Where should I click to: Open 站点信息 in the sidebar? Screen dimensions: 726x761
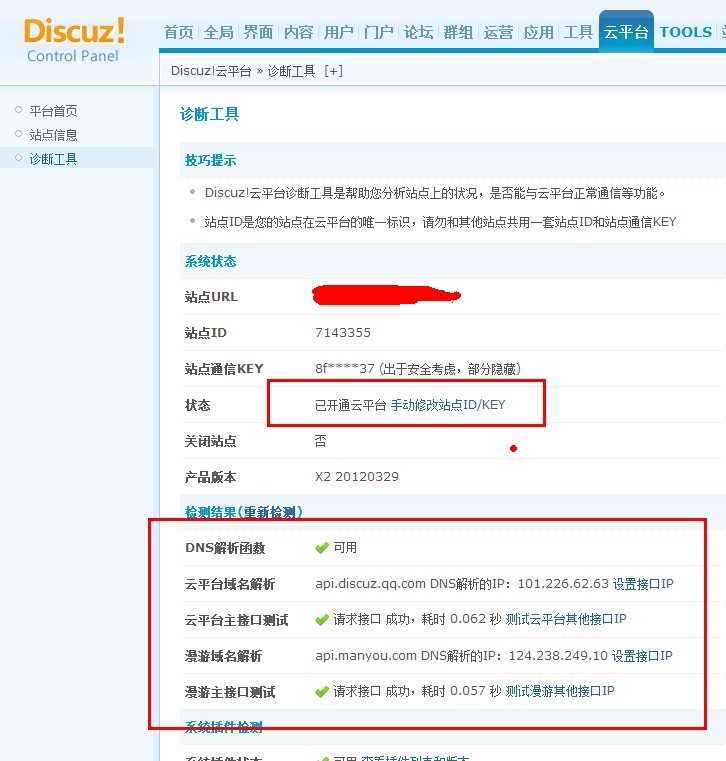tap(53, 135)
